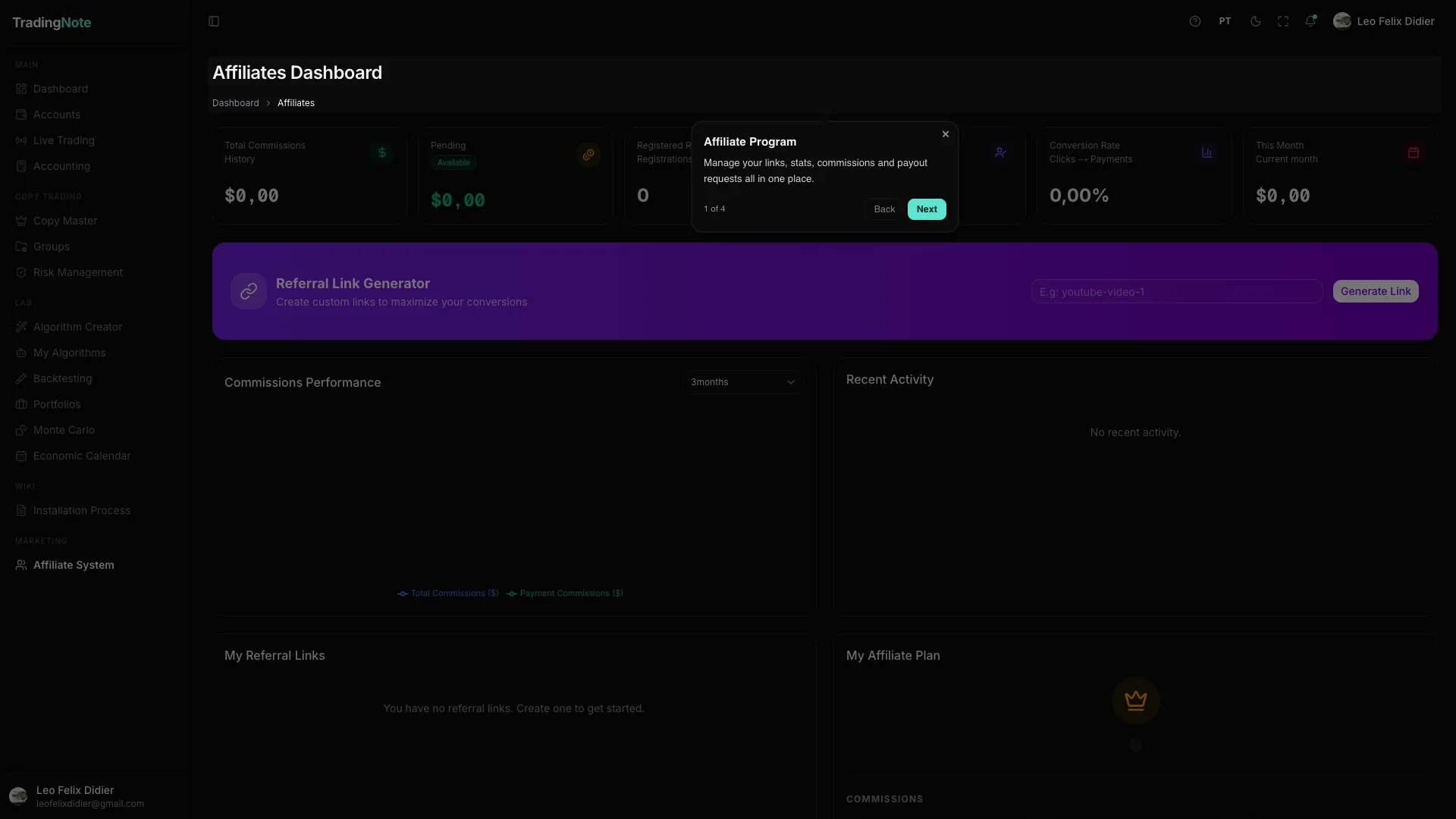Click the affiliate plan crown icon

pyautogui.click(x=1136, y=701)
